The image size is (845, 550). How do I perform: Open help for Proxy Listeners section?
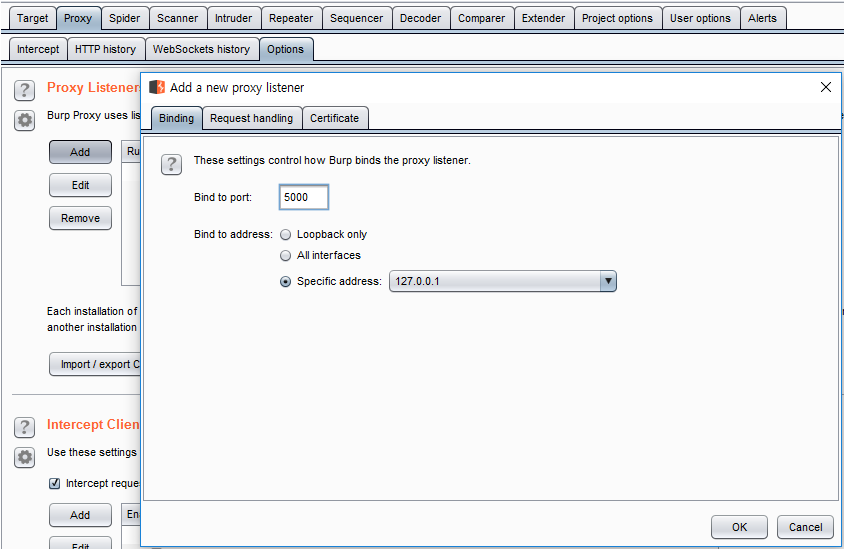[x=24, y=90]
